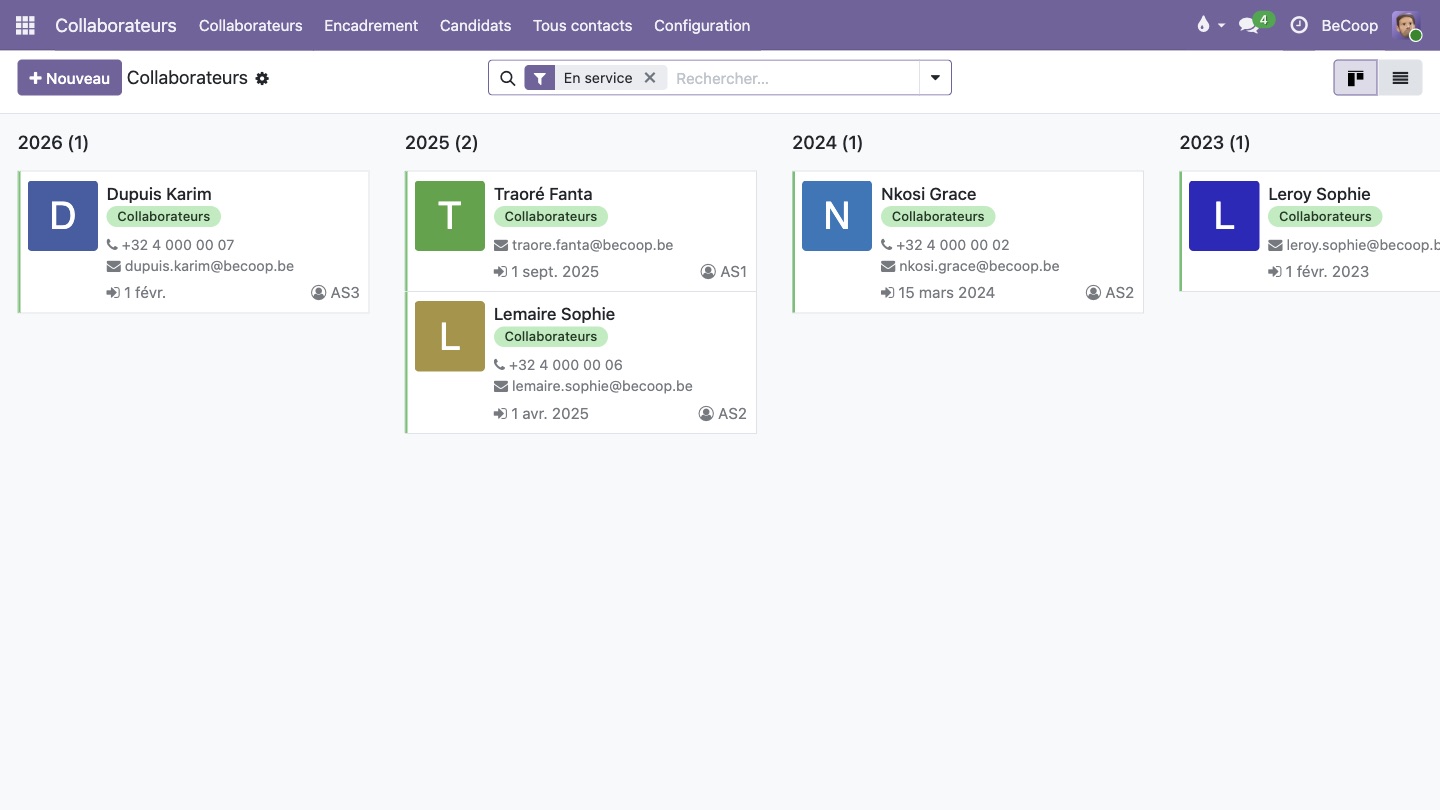Click the envelope icon on Traoré Fanta card
Image resolution: width=1440 pixels, height=810 pixels.
(501, 245)
